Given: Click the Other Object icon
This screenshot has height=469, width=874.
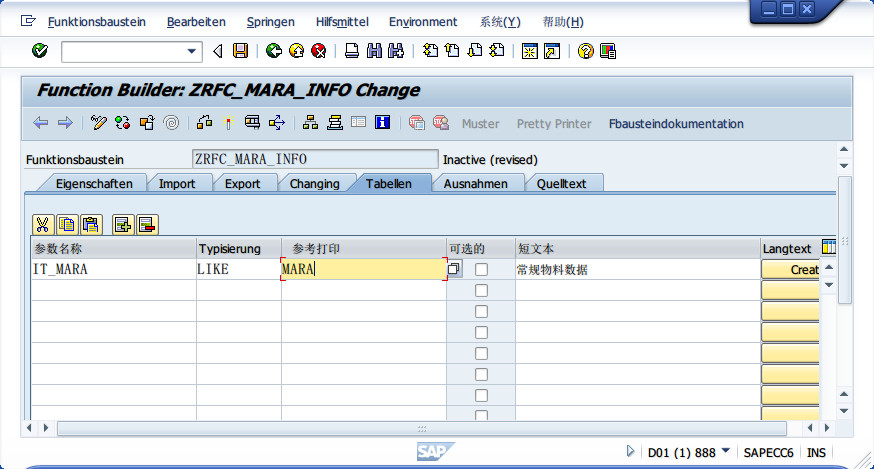Looking at the screenshot, I should 147,123.
